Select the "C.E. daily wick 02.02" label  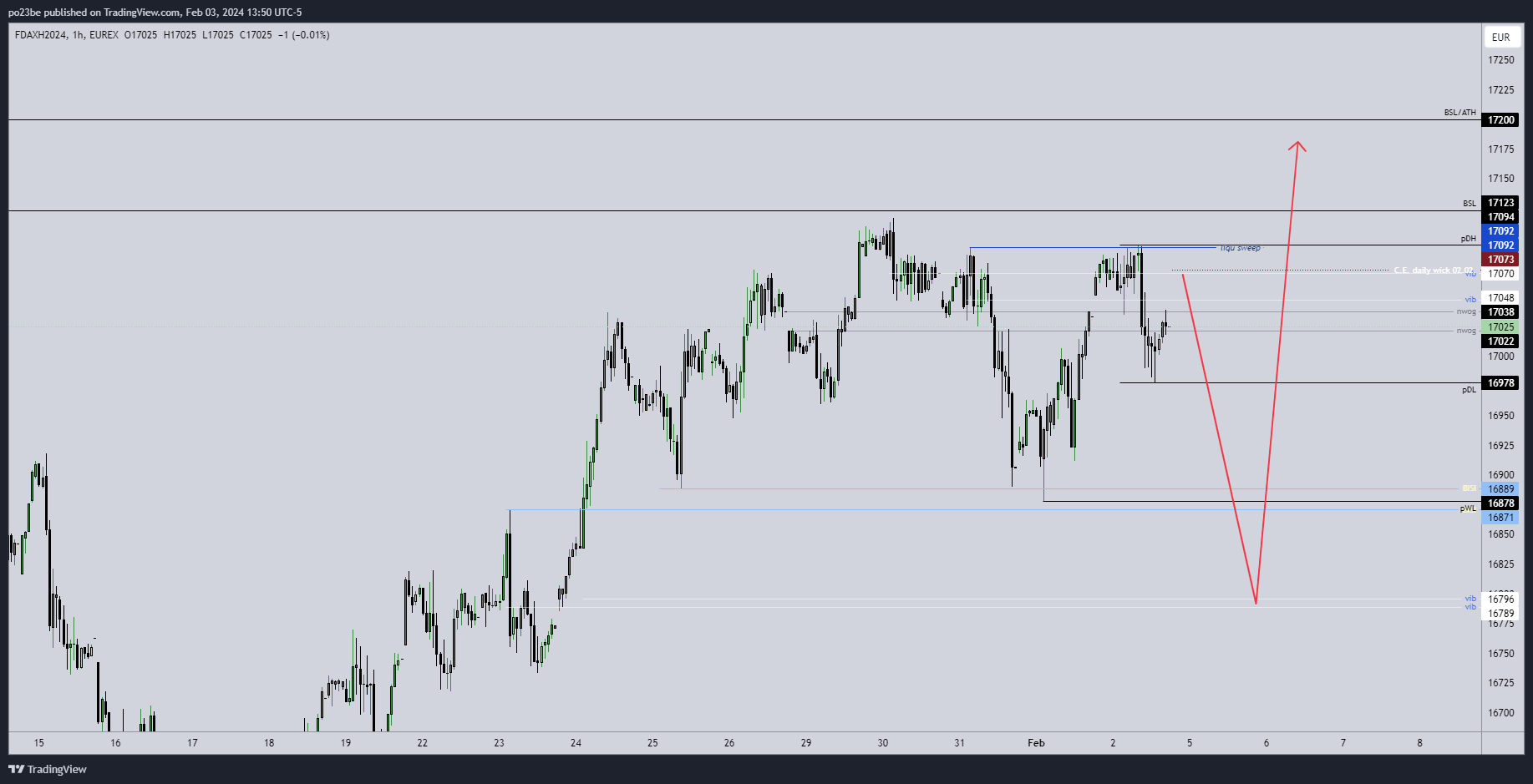click(1433, 271)
